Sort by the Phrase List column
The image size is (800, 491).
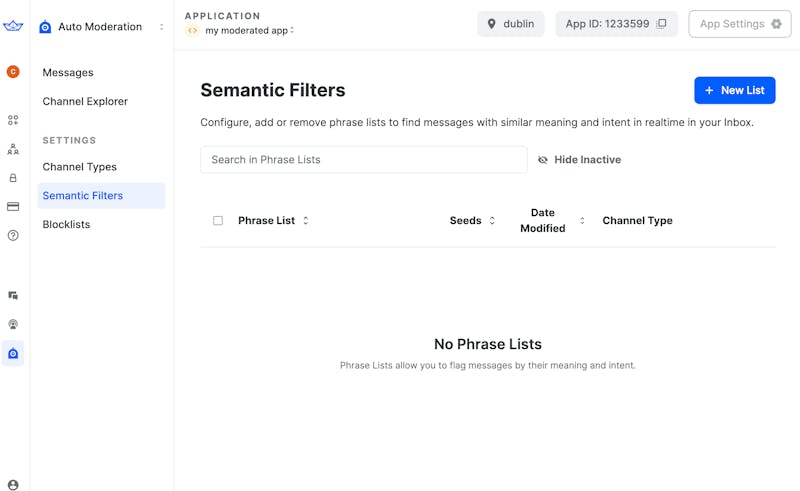pos(273,221)
